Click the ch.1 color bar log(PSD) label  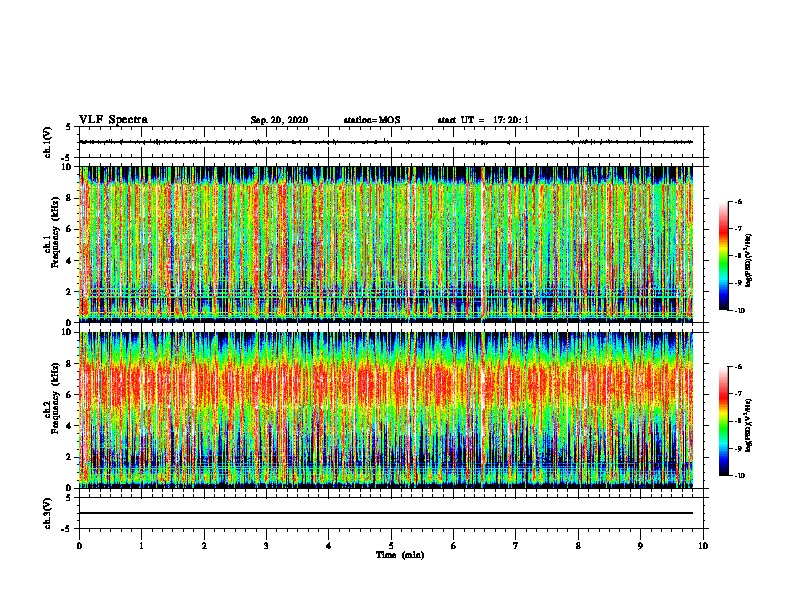(749, 261)
